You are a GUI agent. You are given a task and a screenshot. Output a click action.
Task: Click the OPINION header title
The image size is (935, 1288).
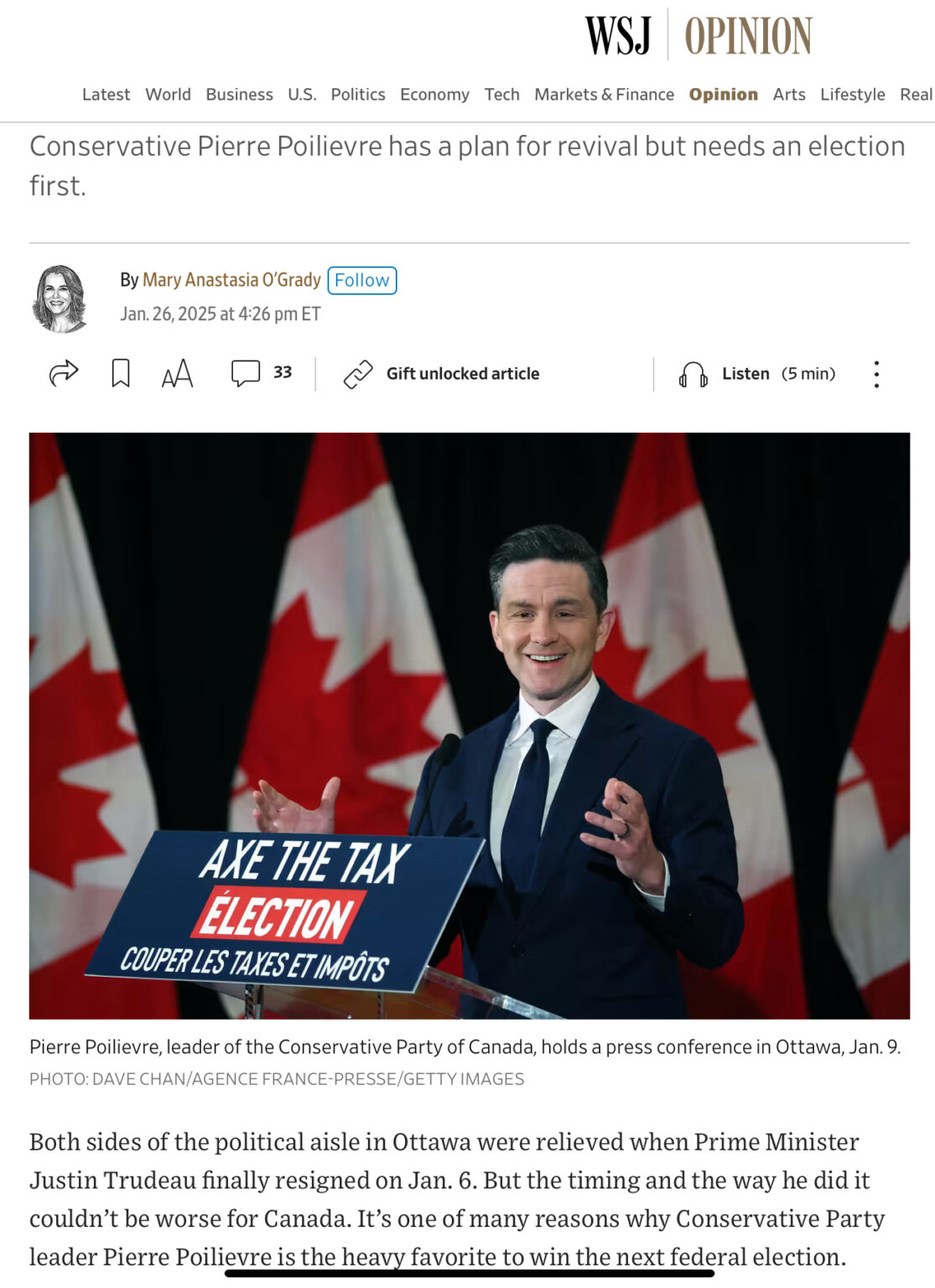[748, 36]
